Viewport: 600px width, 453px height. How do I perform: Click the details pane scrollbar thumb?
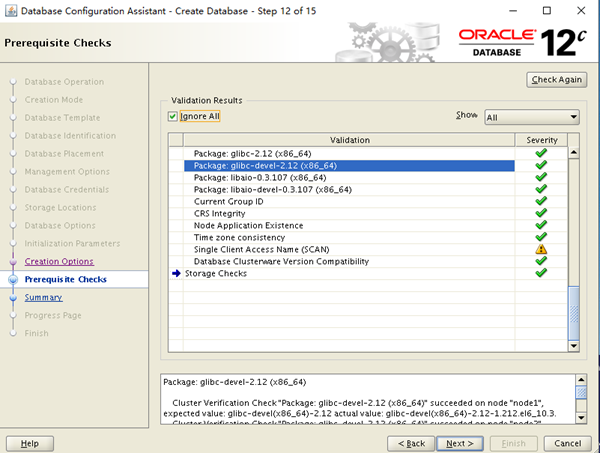(x=581, y=393)
